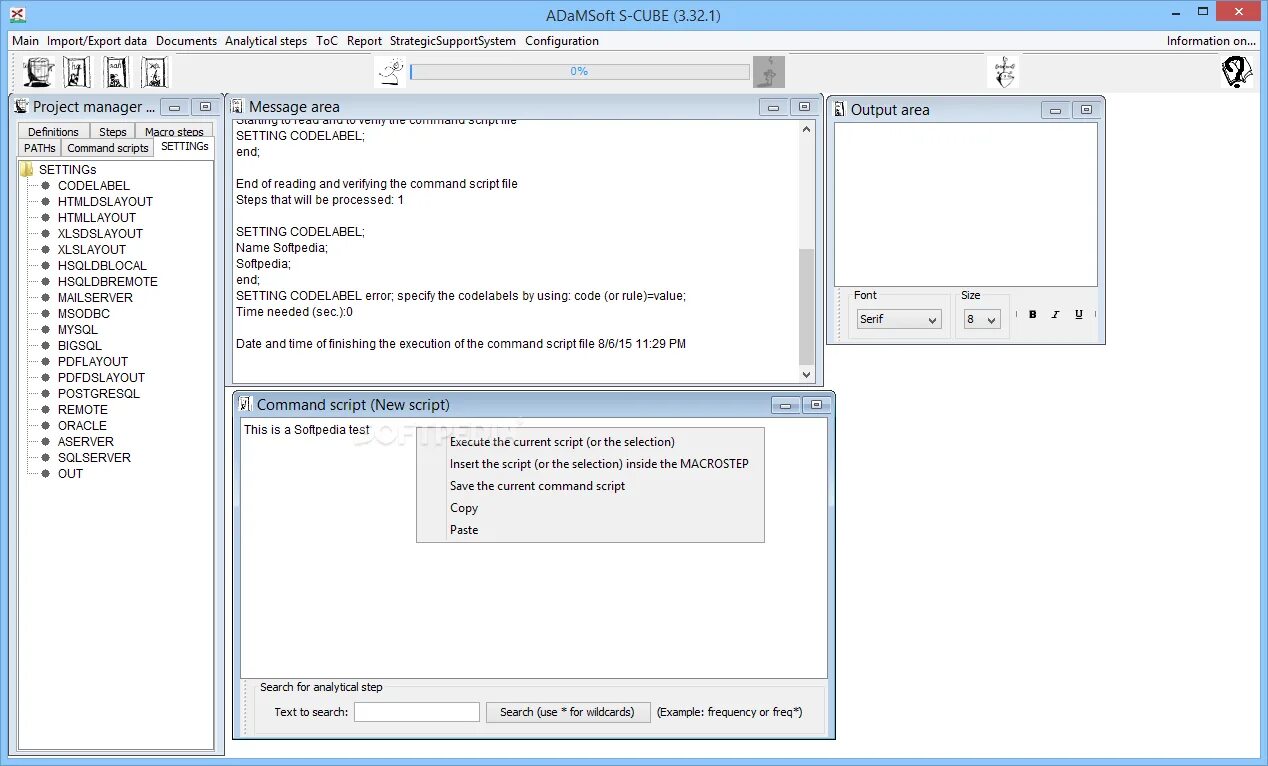
Task: Switch to the Definitions tab
Action: (x=53, y=131)
